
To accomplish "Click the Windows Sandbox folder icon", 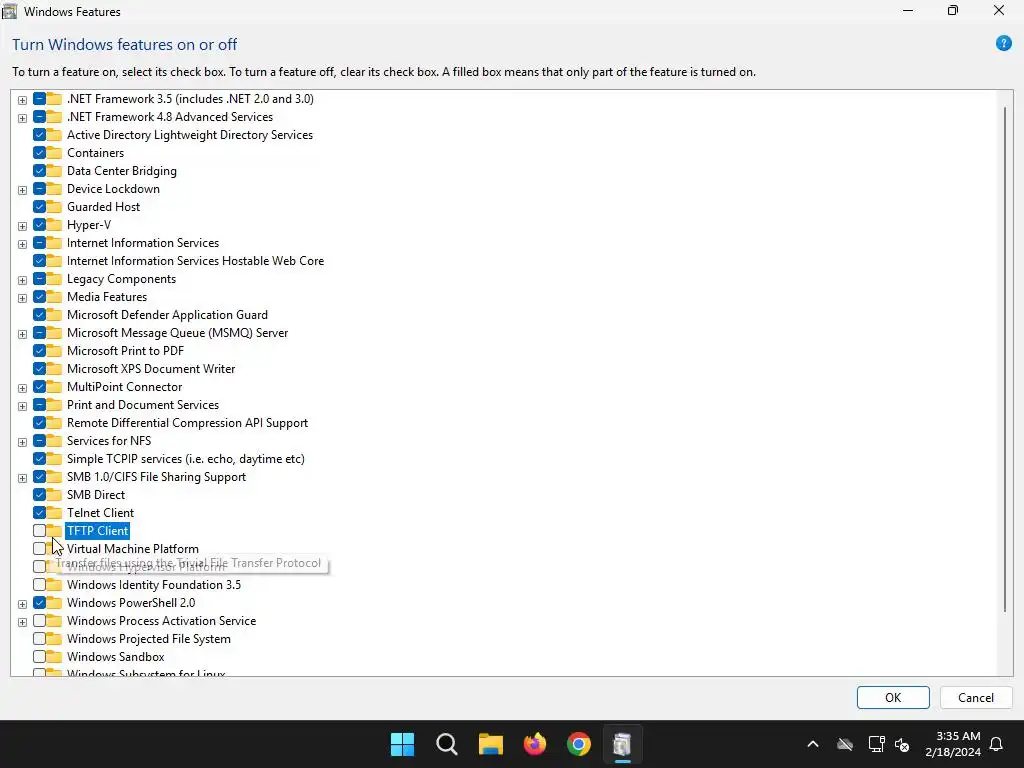I will 54,657.
